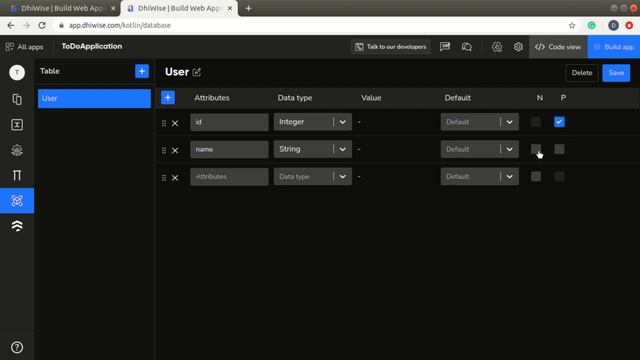Select second DhiWise browser tab
Screen dimensions: 640x360
(x=179, y=8)
